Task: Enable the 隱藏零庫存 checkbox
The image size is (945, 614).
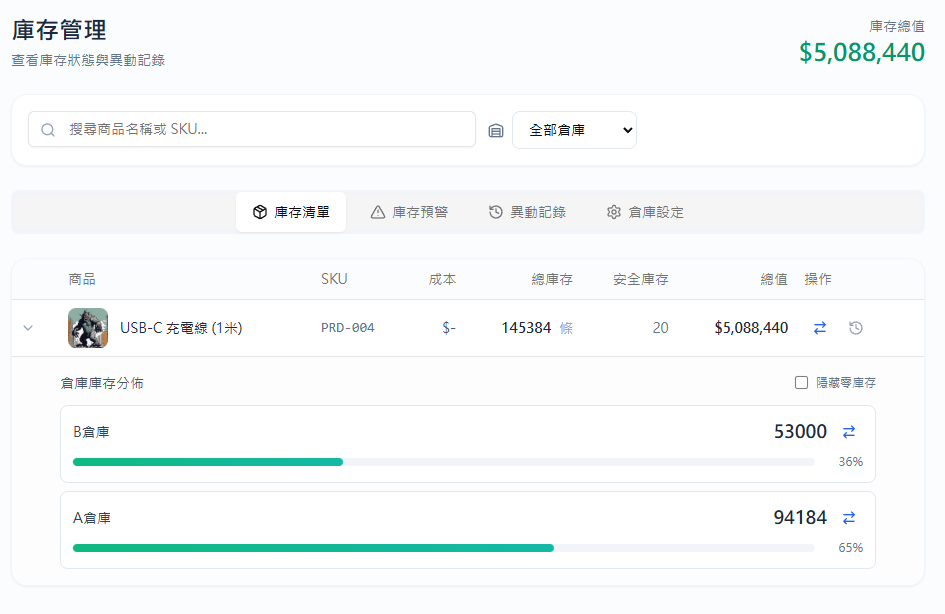Action: tap(801, 383)
